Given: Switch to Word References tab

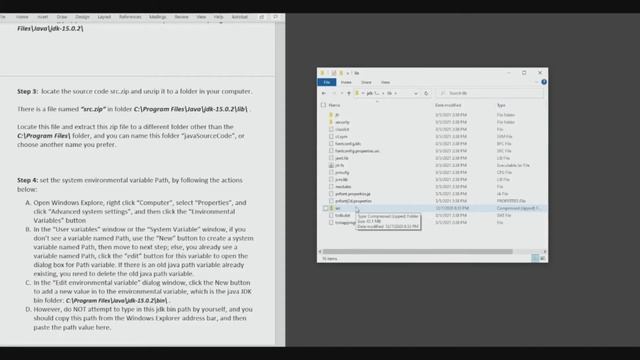Looking at the screenshot, I should (130, 17).
